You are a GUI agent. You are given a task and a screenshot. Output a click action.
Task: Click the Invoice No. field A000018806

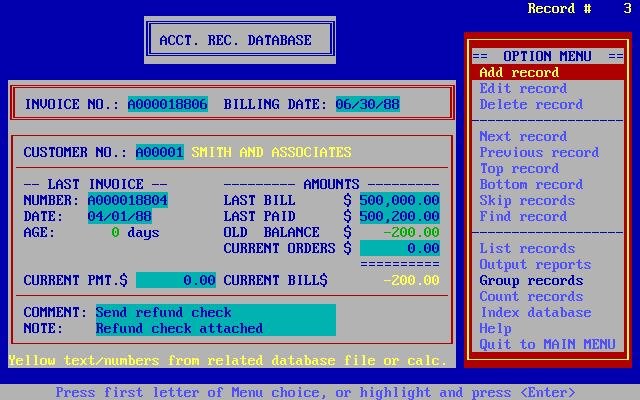(167, 104)
